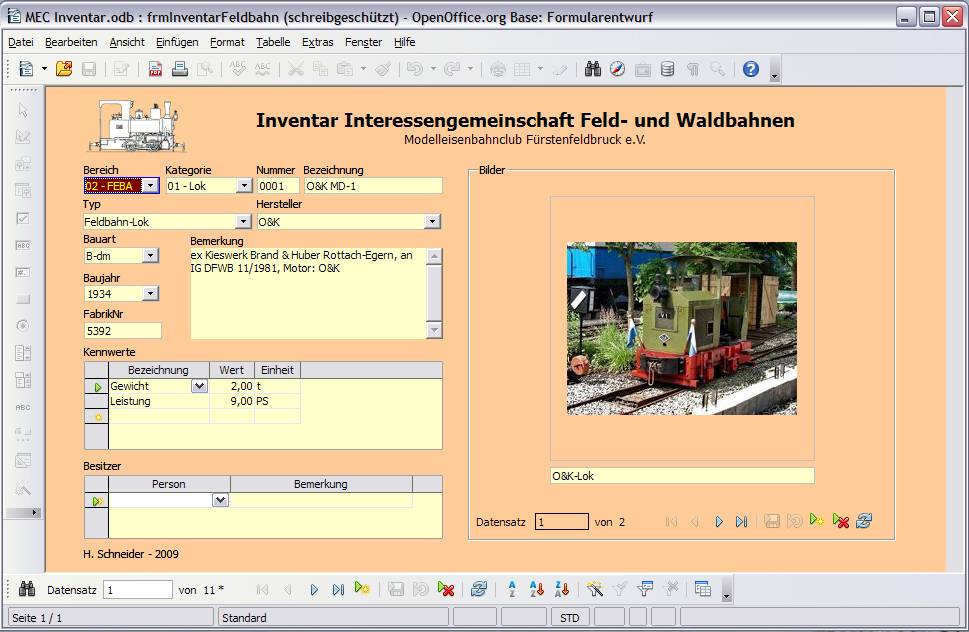Viewport: 969px width, 632px height.
Task: Open the Tabelle menu
Action: pyautogui.click(x=272, y=42)
